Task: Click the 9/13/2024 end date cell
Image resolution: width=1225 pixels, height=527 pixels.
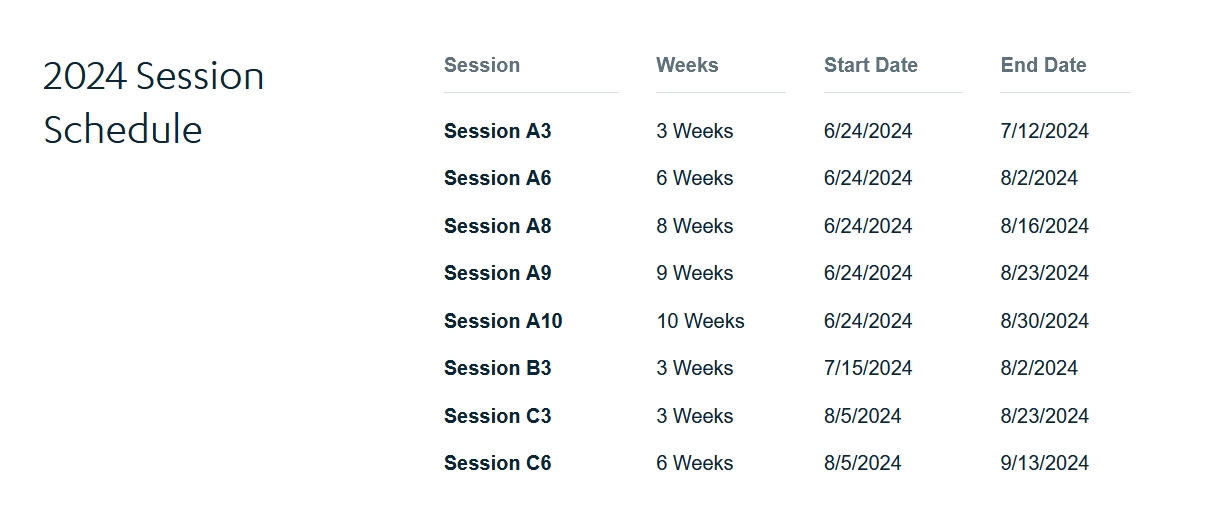Action: click(1044, 463)
